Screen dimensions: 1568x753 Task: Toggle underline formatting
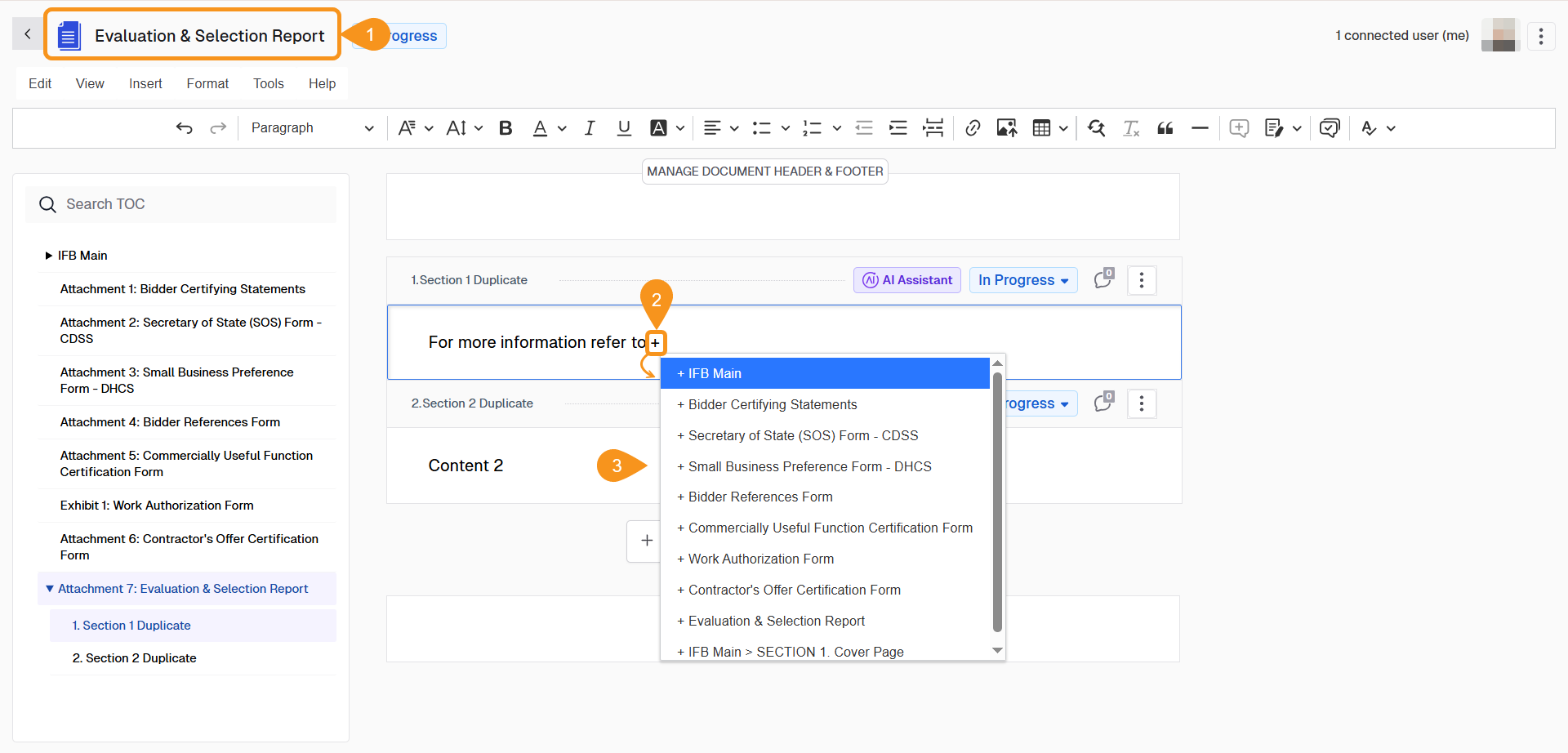click(624, 127)
